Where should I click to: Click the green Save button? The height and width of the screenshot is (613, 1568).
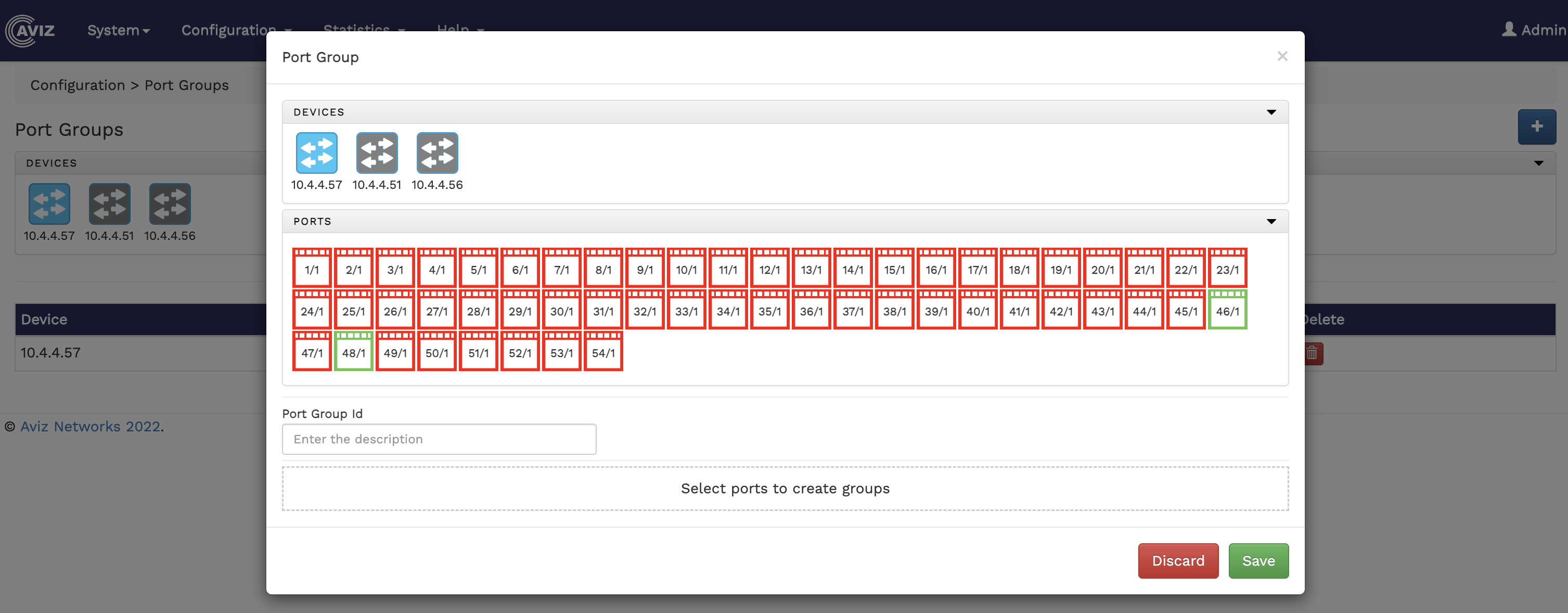pos(1258,560)
